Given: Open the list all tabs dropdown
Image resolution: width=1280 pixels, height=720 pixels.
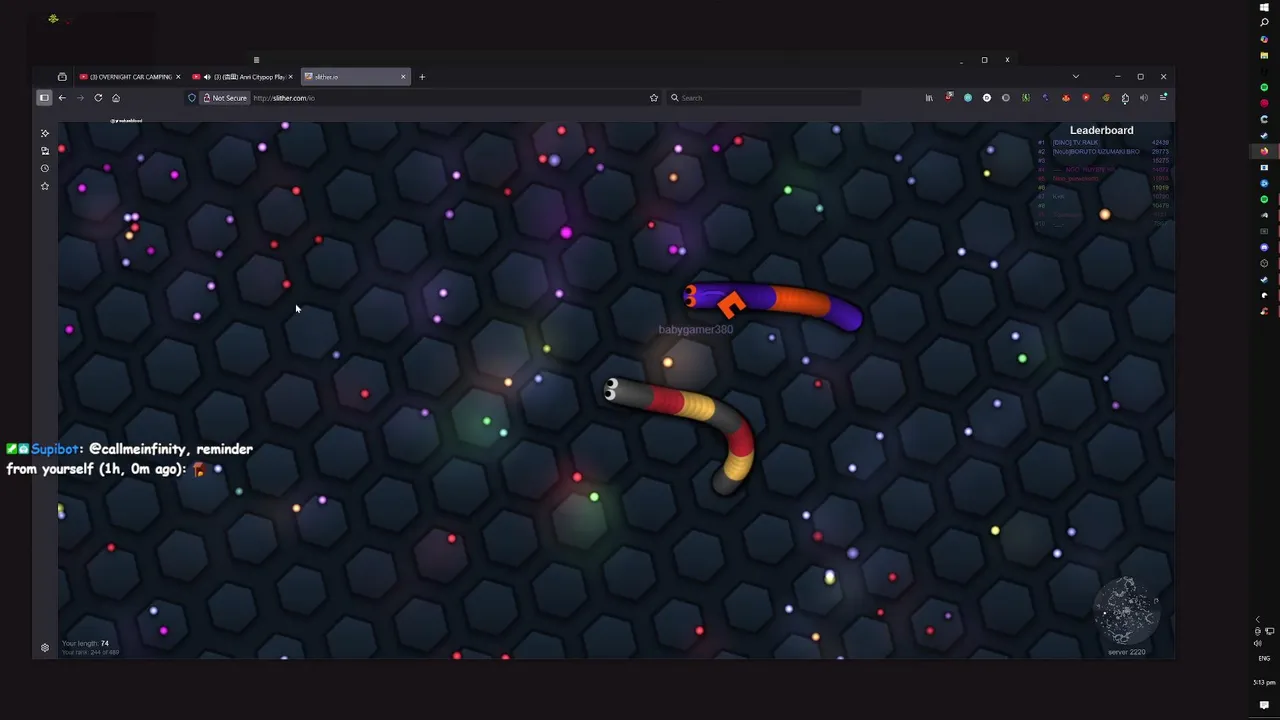Looking at the screenshot, I should click(x=1075, y=77).
